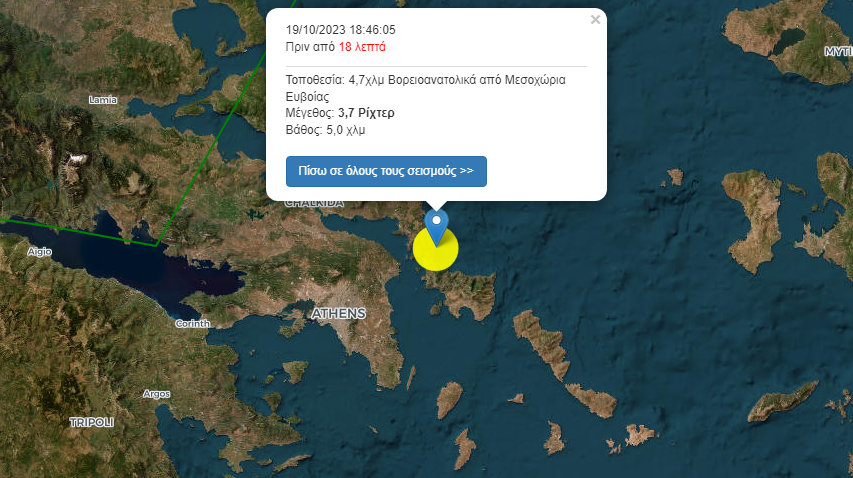This screenshot has height=478, width=853.
Task: Click the blue location marker pin
Action: 436,226
